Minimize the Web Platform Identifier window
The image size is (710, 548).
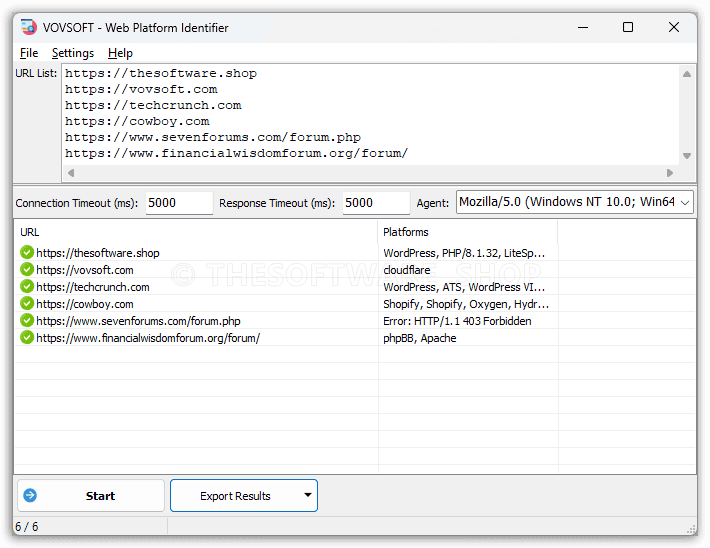coord(583,27)
